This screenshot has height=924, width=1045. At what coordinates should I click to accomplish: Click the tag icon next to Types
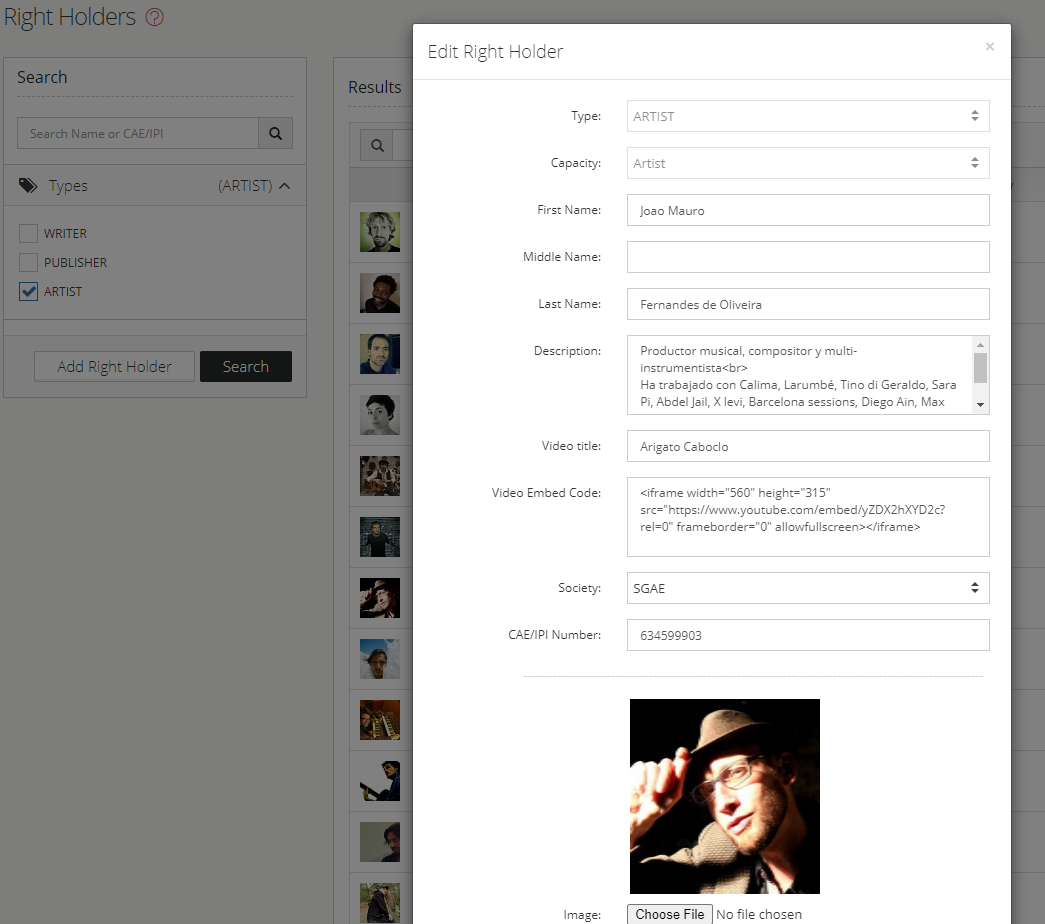[x=28, y=185]
